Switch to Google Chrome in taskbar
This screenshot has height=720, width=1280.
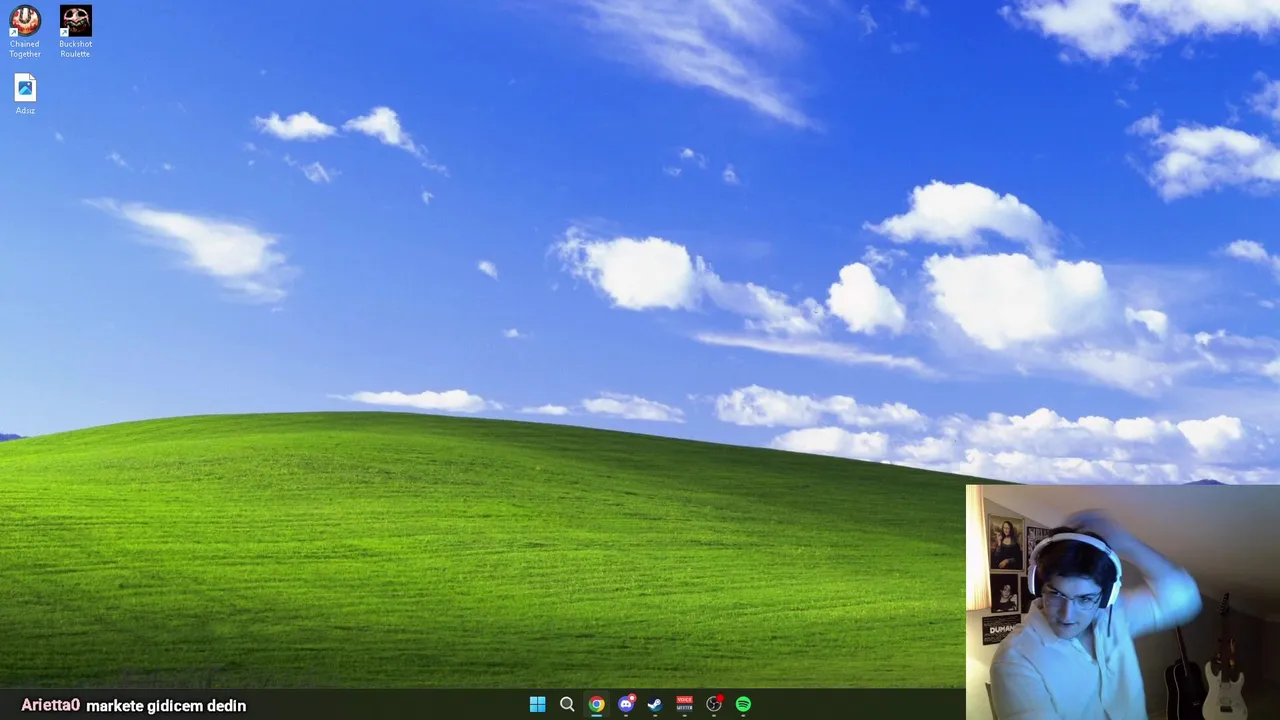(x=596, y=705)
